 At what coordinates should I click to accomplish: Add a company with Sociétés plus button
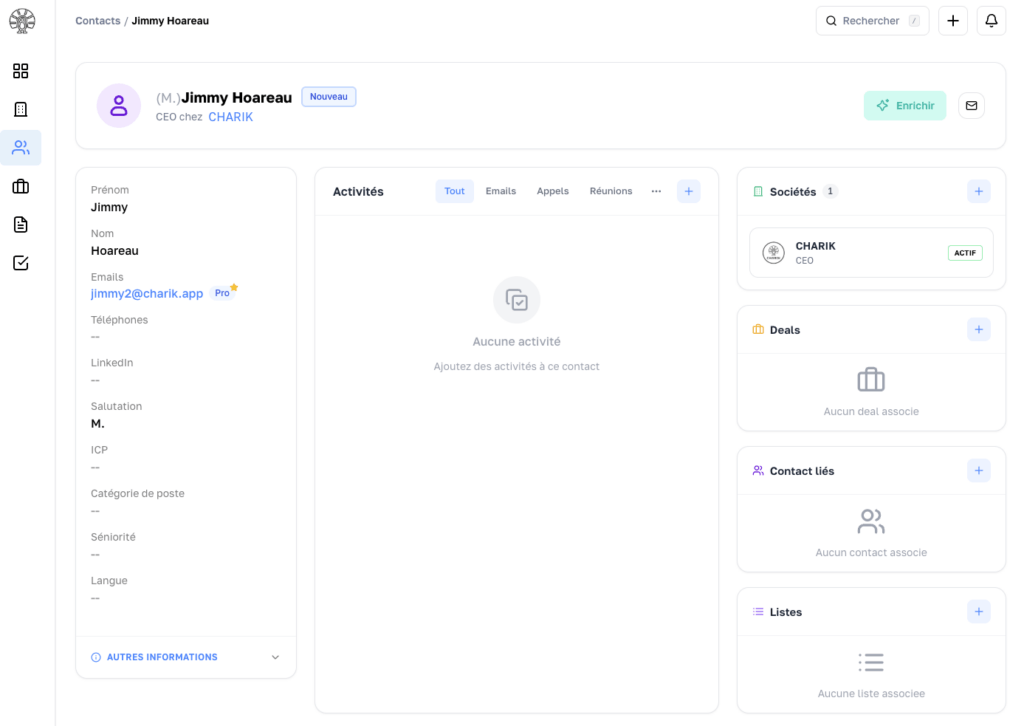978,191
